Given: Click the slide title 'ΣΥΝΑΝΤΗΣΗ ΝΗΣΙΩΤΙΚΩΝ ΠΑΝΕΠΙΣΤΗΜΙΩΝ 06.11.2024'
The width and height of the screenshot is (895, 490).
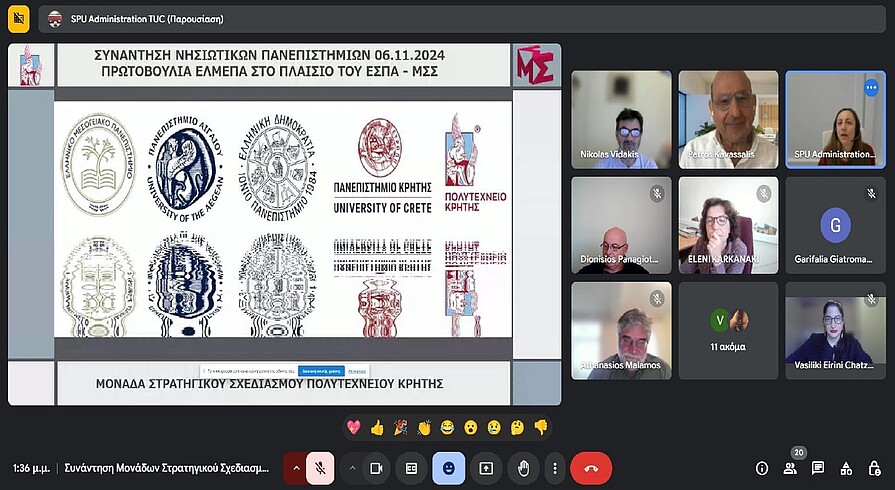Looking at the screenshot, I should (x=269, y=55).
